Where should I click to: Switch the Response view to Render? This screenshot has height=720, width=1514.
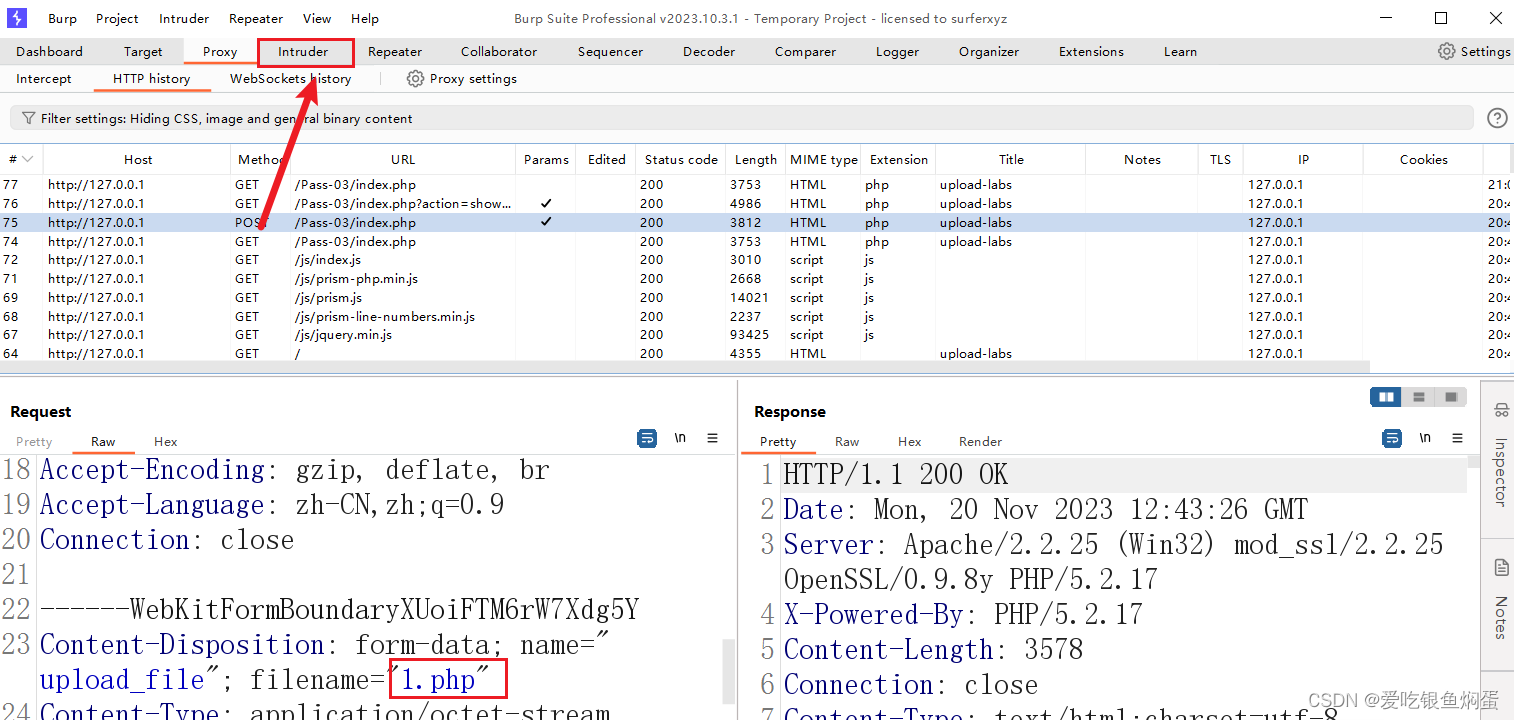[x=980, y=441]
